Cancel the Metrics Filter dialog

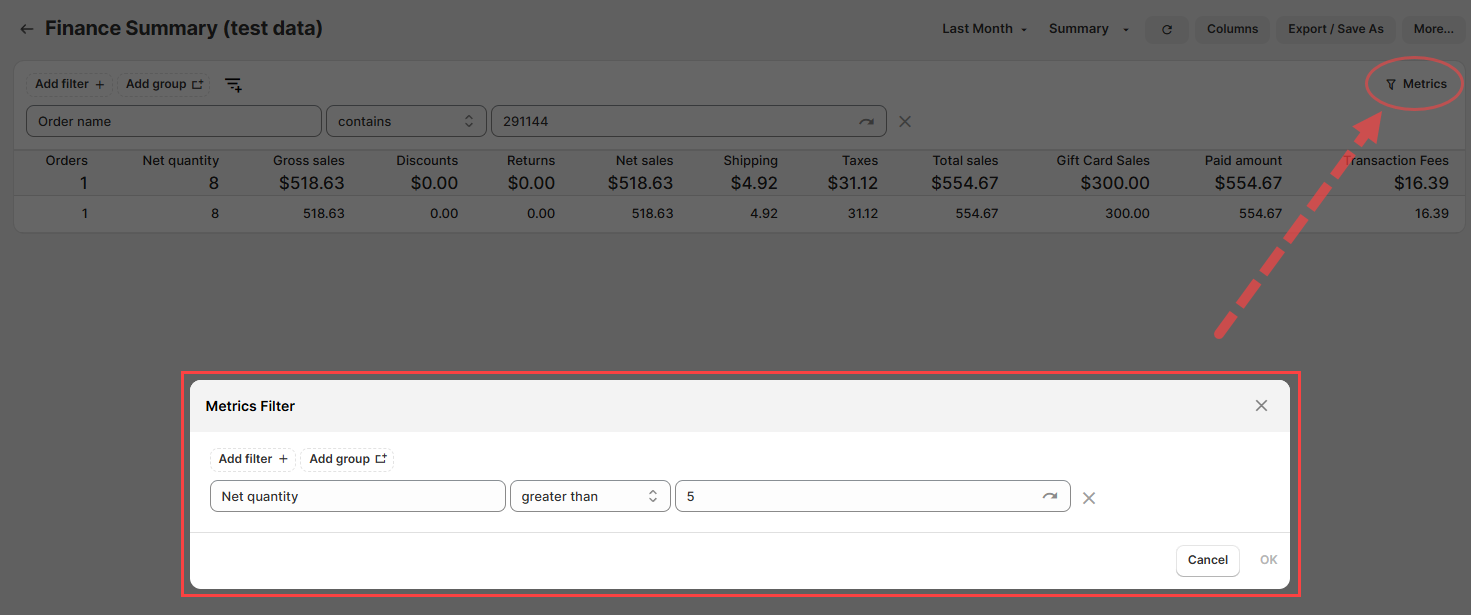click(x=1207, y=560)
